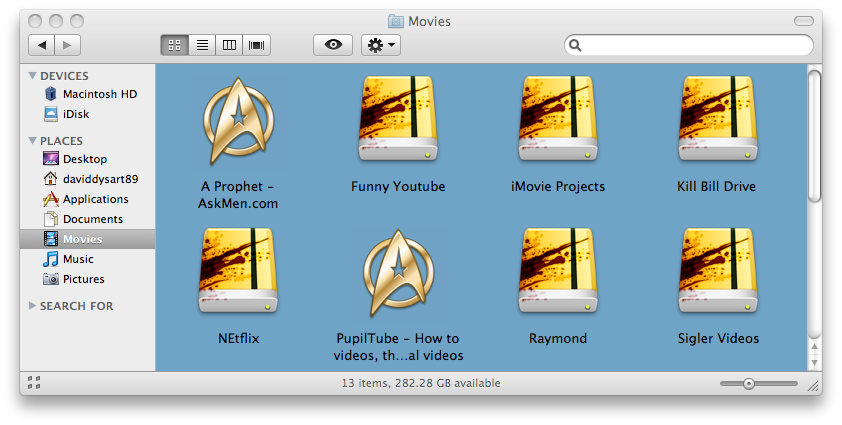Click the A Prophet - AskMen.com name label
The height and width of the screenshot is (425, 842).
click(238, 195)
